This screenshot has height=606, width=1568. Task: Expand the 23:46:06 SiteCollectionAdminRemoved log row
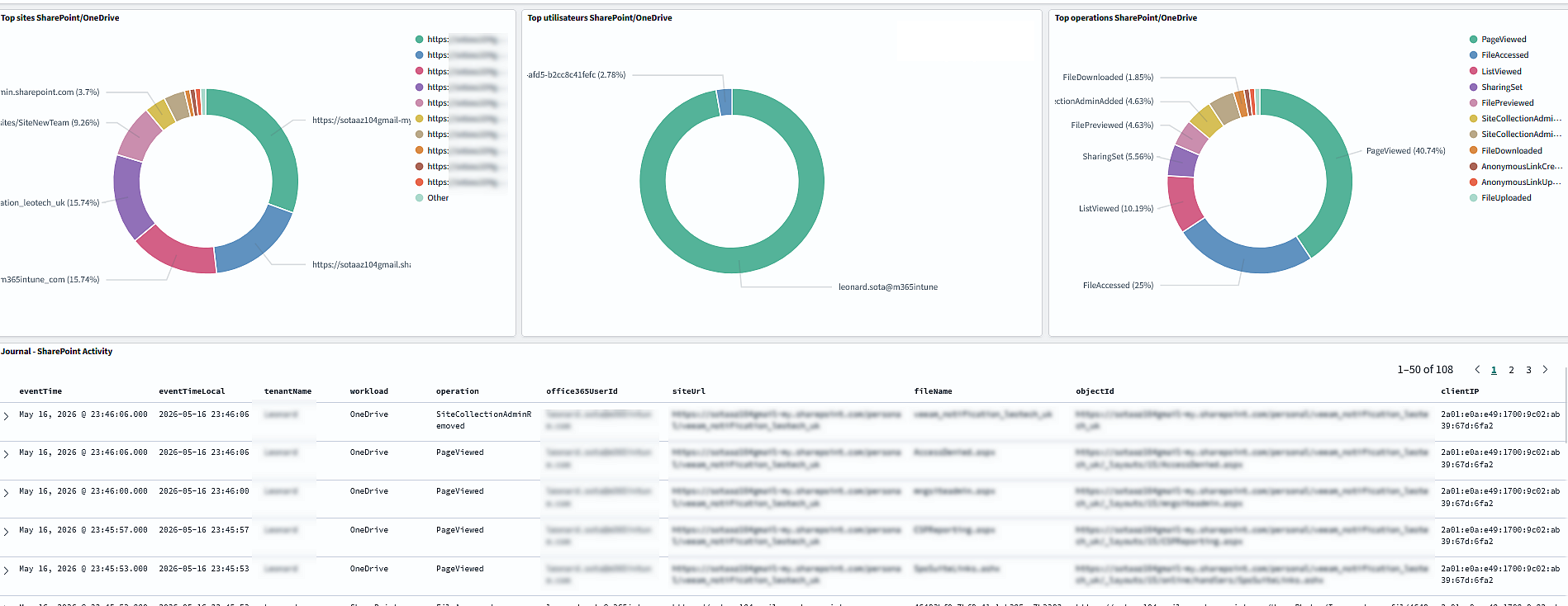(7, 416)
